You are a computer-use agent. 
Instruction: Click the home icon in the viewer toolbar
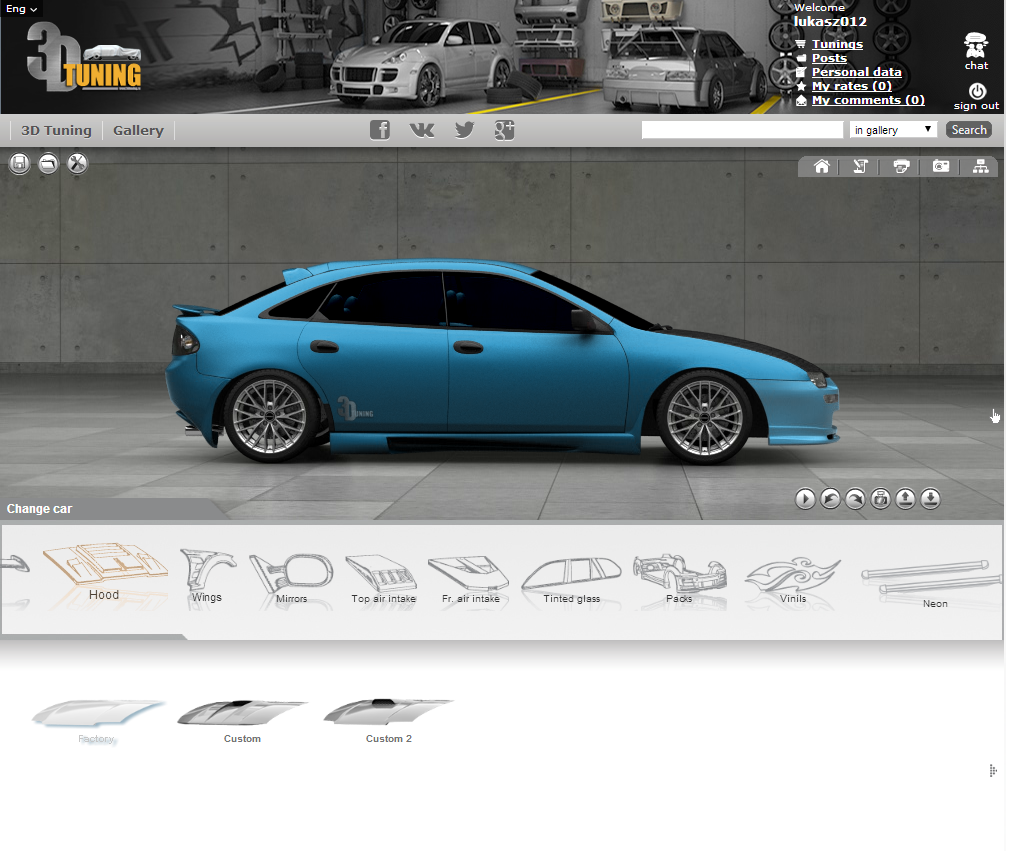821,167
